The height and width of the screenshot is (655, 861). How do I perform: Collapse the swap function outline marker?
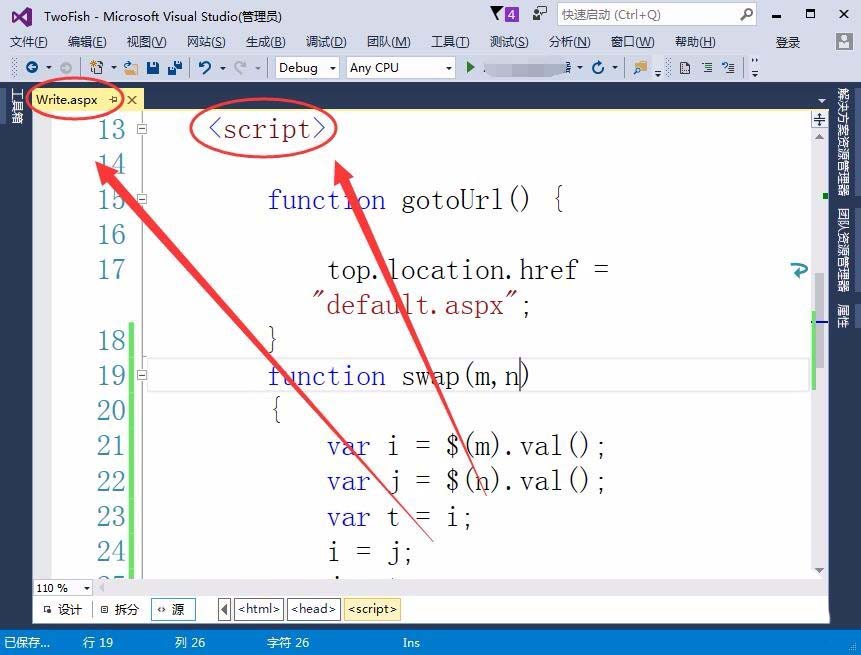141,376
